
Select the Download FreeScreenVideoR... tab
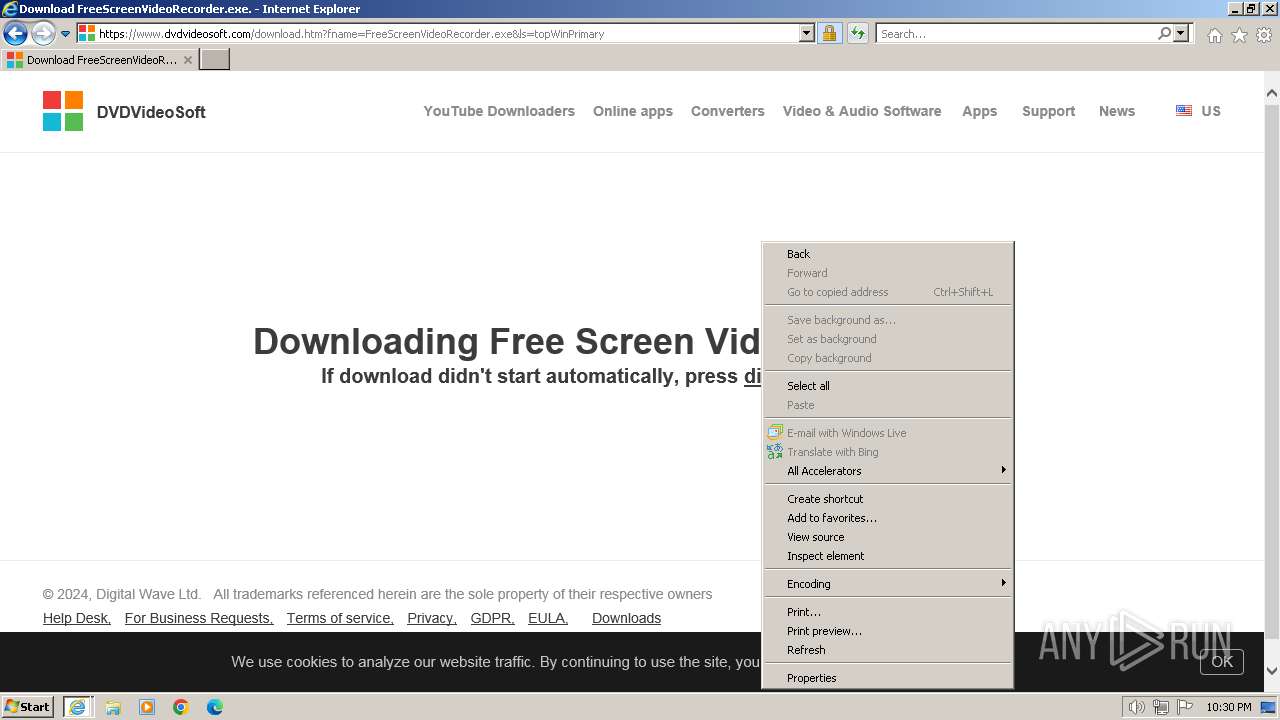tap(99, 60)
